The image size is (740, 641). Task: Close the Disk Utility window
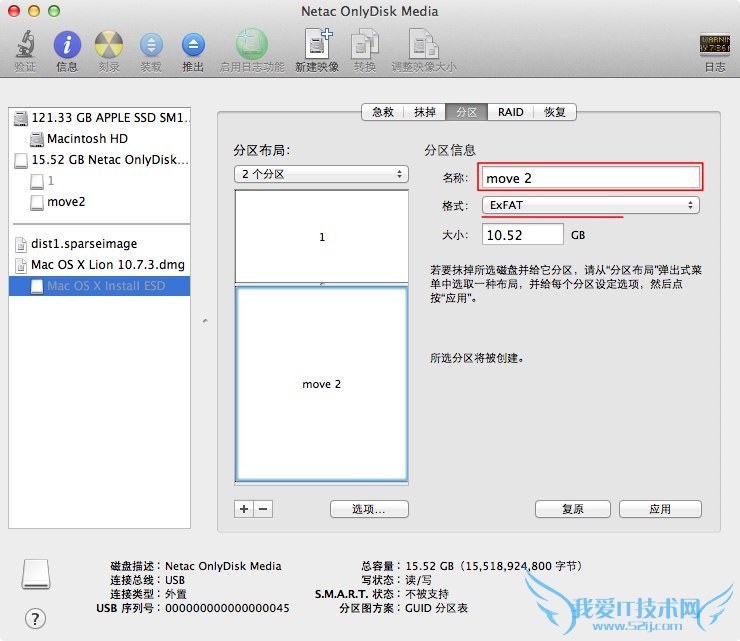(x=14, y=11)
